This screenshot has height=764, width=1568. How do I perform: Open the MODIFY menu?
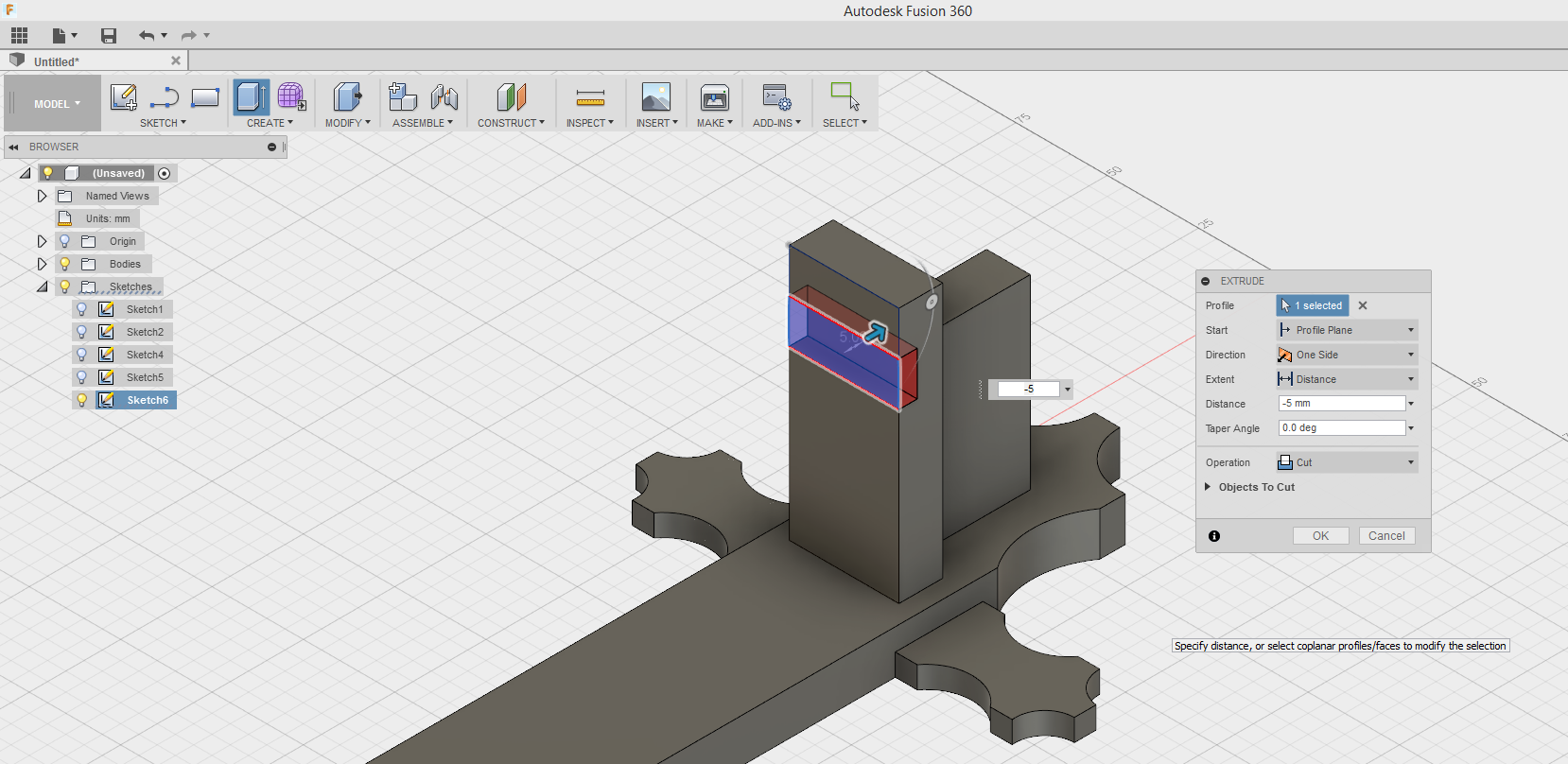point(347,123)
